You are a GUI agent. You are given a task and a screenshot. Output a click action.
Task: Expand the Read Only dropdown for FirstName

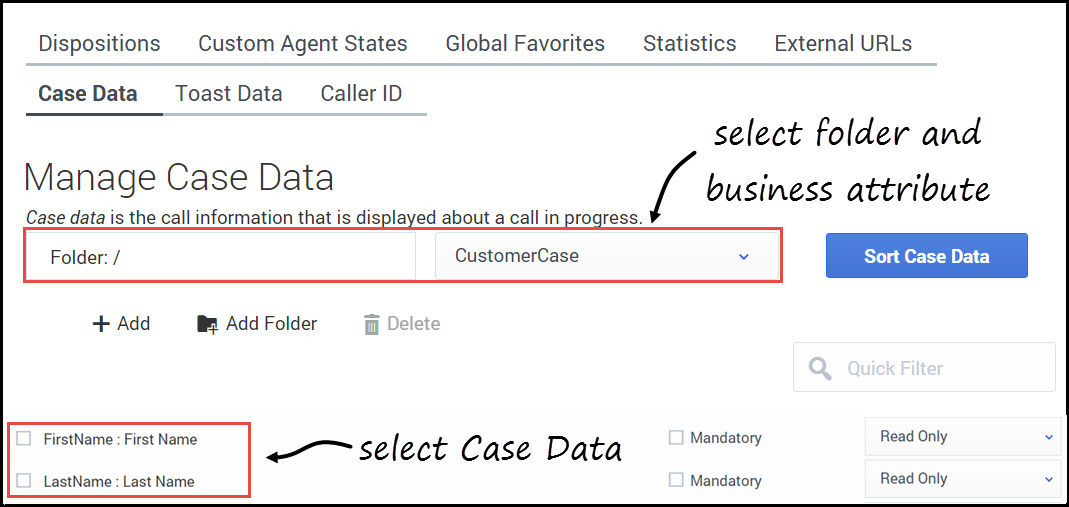(x=961, y=437)
